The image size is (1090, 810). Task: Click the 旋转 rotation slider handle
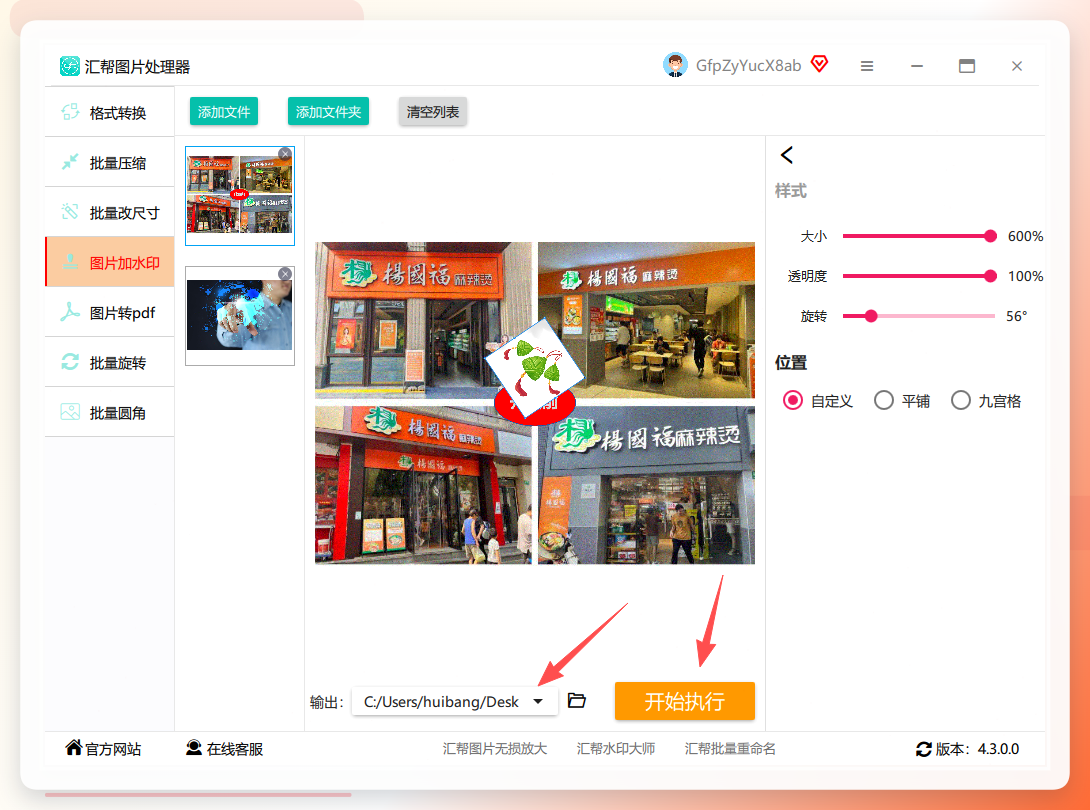[870, 316]
